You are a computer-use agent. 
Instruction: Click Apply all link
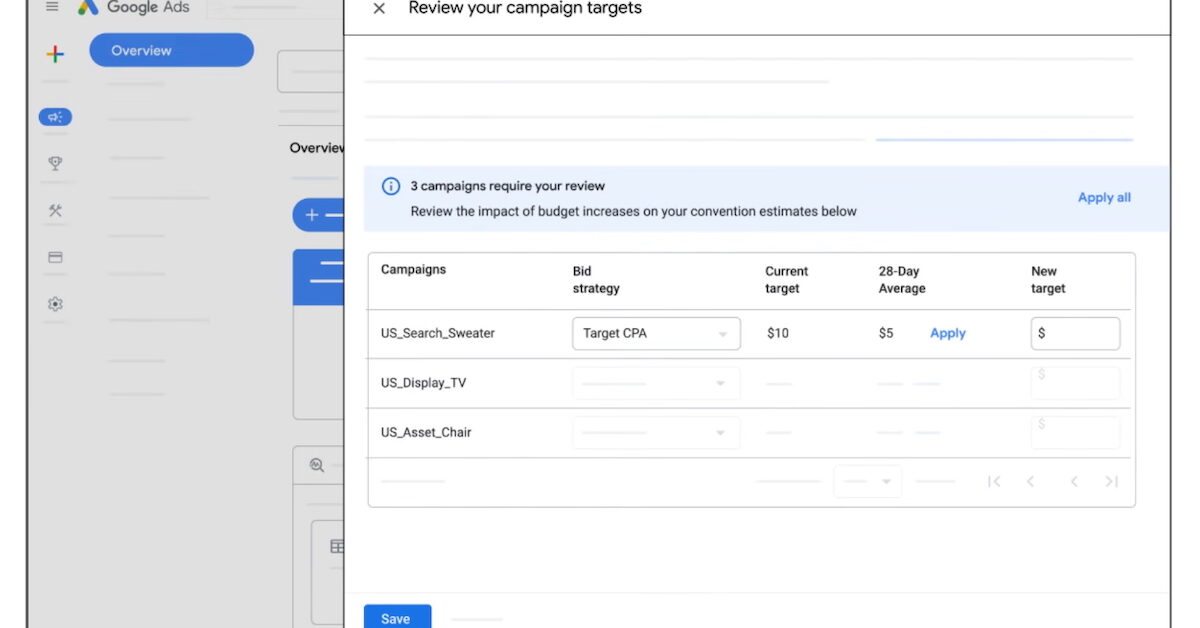(1104, 198)
